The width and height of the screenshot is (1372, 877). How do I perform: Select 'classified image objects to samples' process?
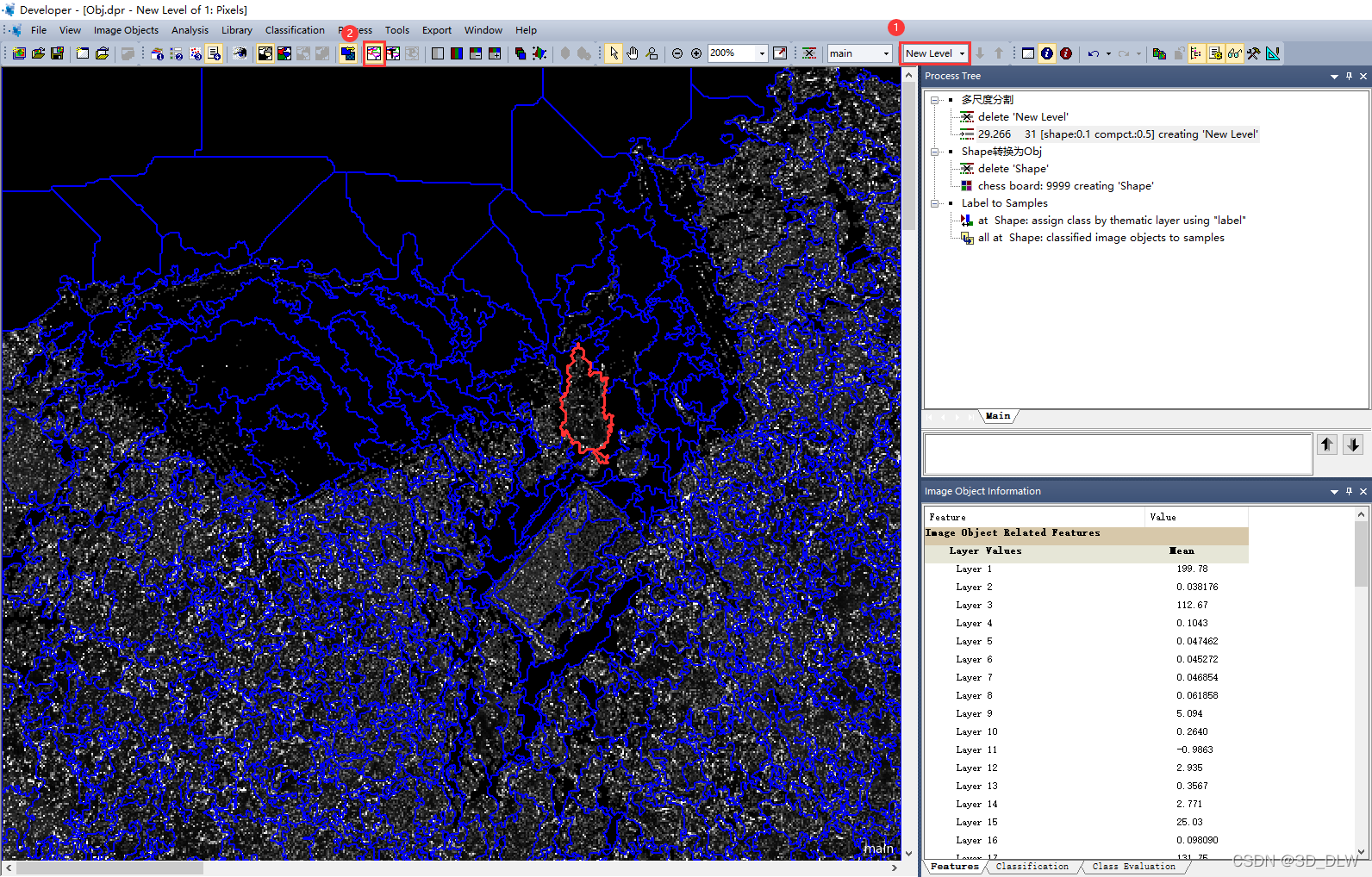[x=1101, y=238]
